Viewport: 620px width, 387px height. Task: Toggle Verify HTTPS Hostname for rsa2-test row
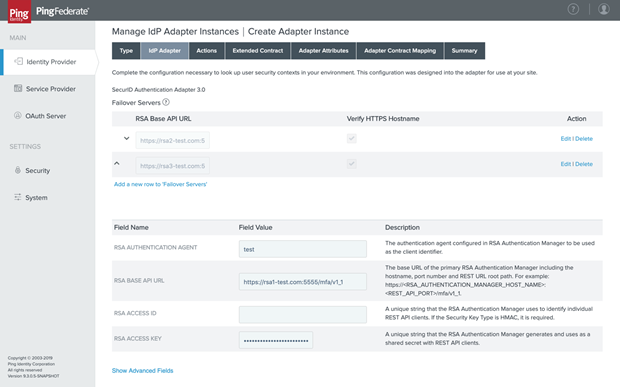(x=352, y=138)
